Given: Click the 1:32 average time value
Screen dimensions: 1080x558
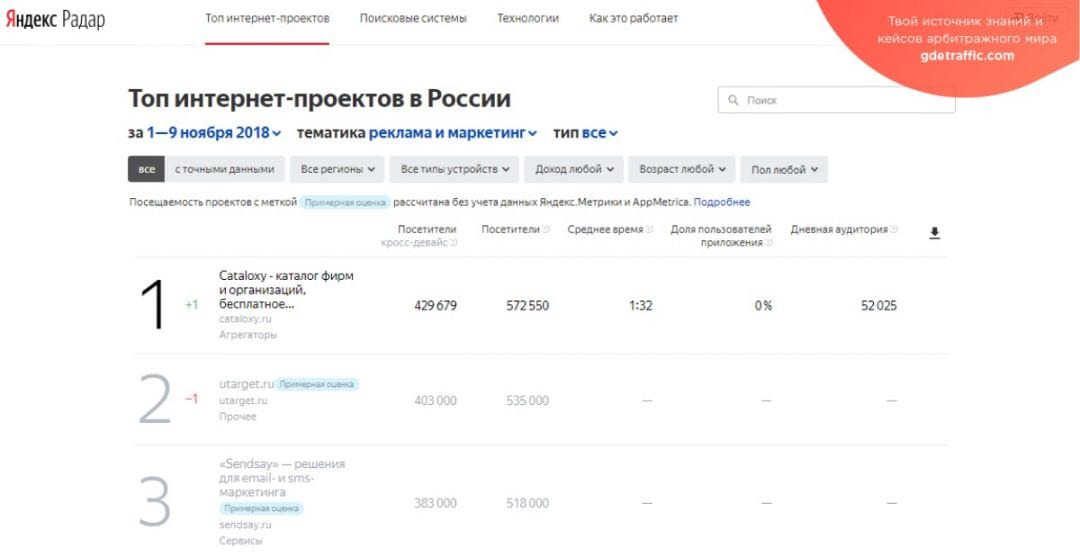Looking at the screenshot, I should click(641, 306).
